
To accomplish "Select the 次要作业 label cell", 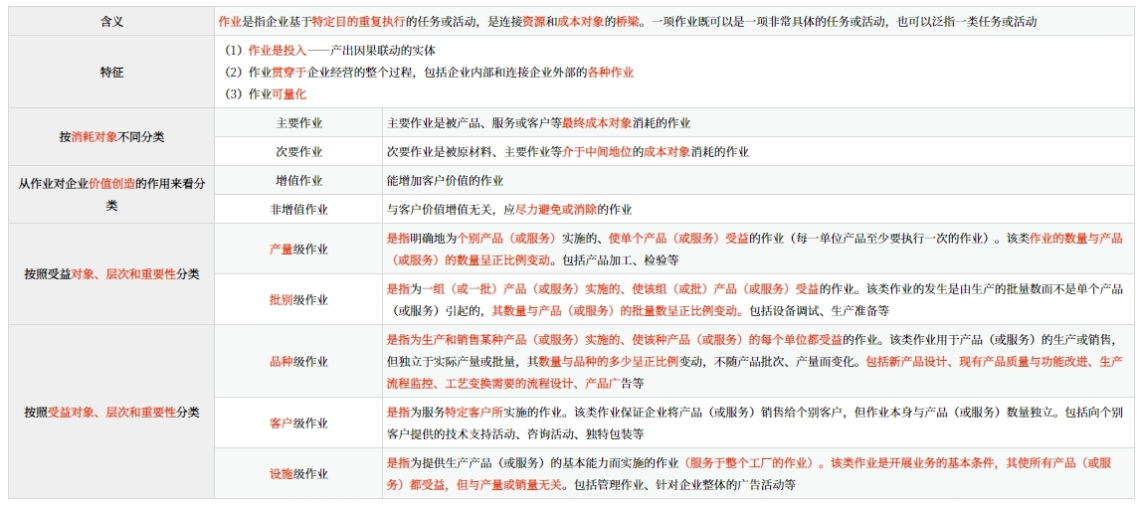I will [x=298, y=152].
